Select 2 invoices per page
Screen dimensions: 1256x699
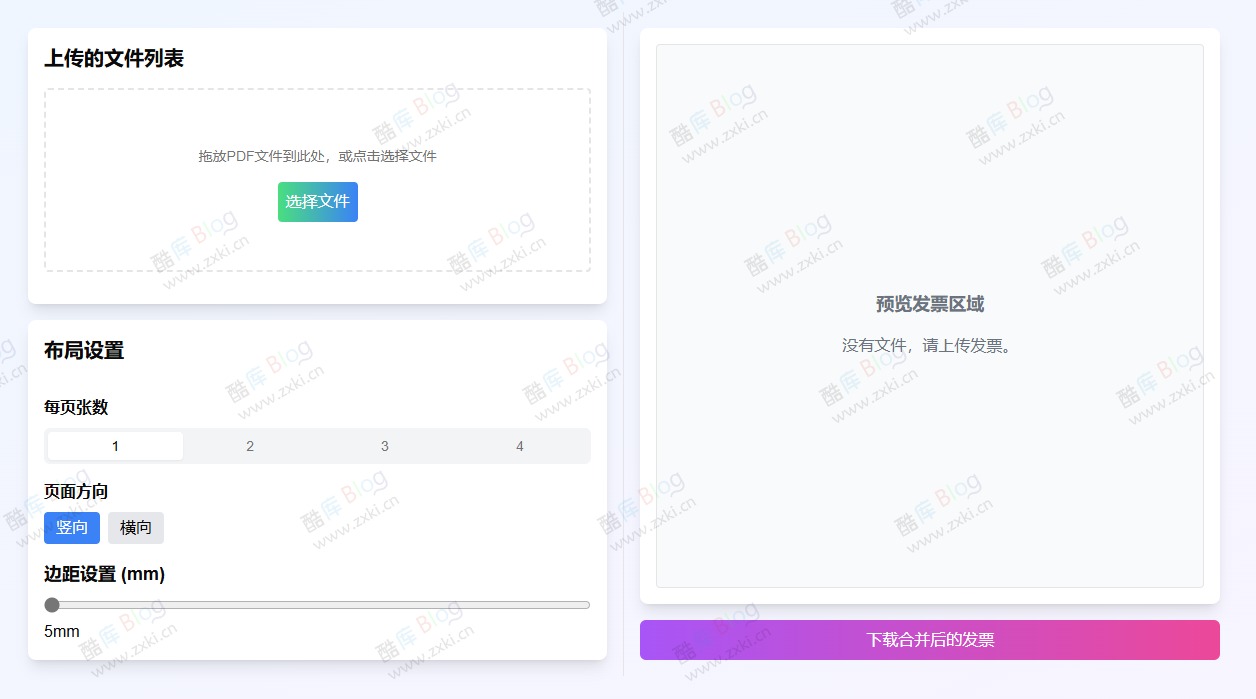[x=249, y=445]
